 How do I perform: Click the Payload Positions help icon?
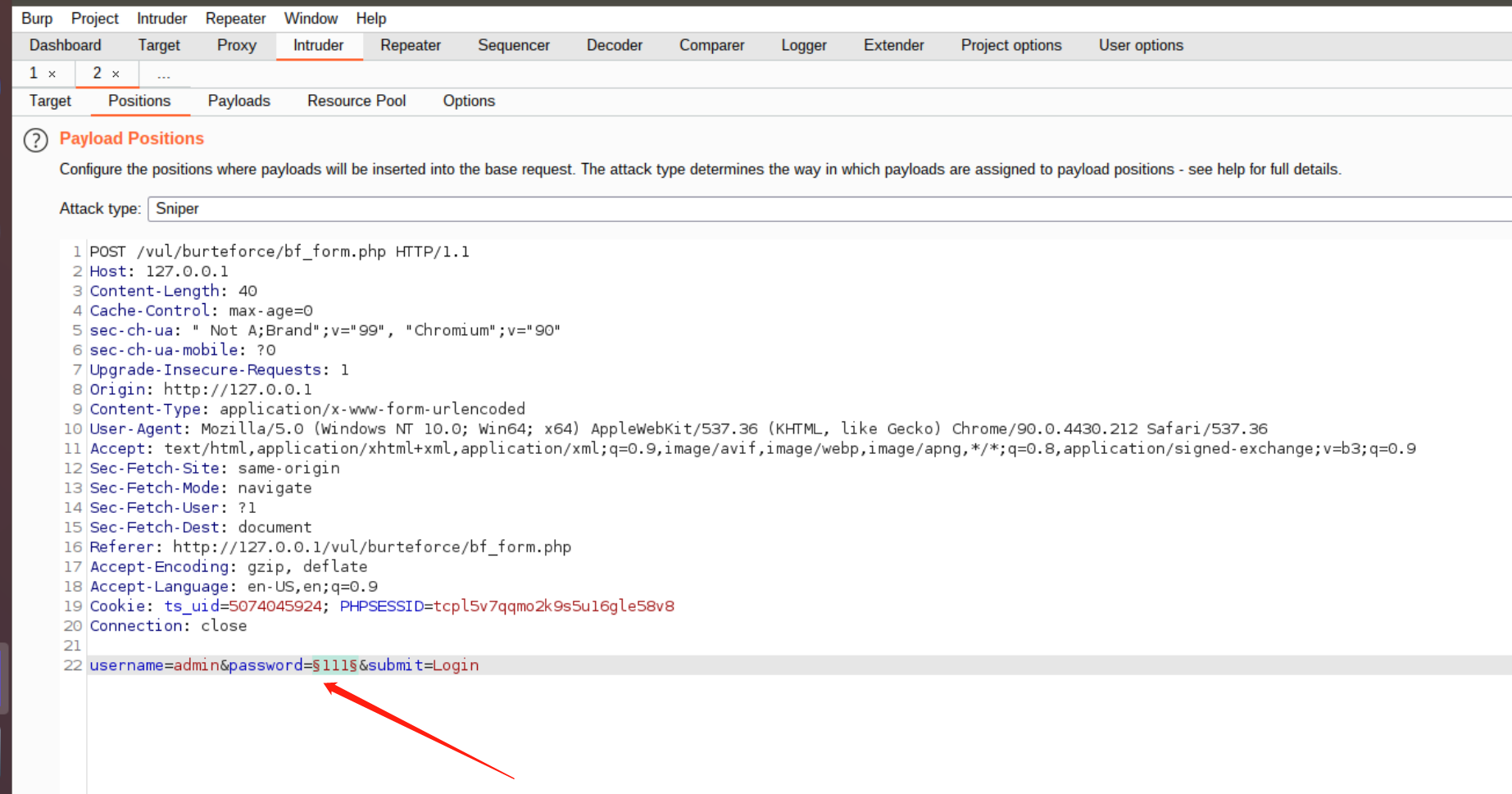tap(35, 140)
